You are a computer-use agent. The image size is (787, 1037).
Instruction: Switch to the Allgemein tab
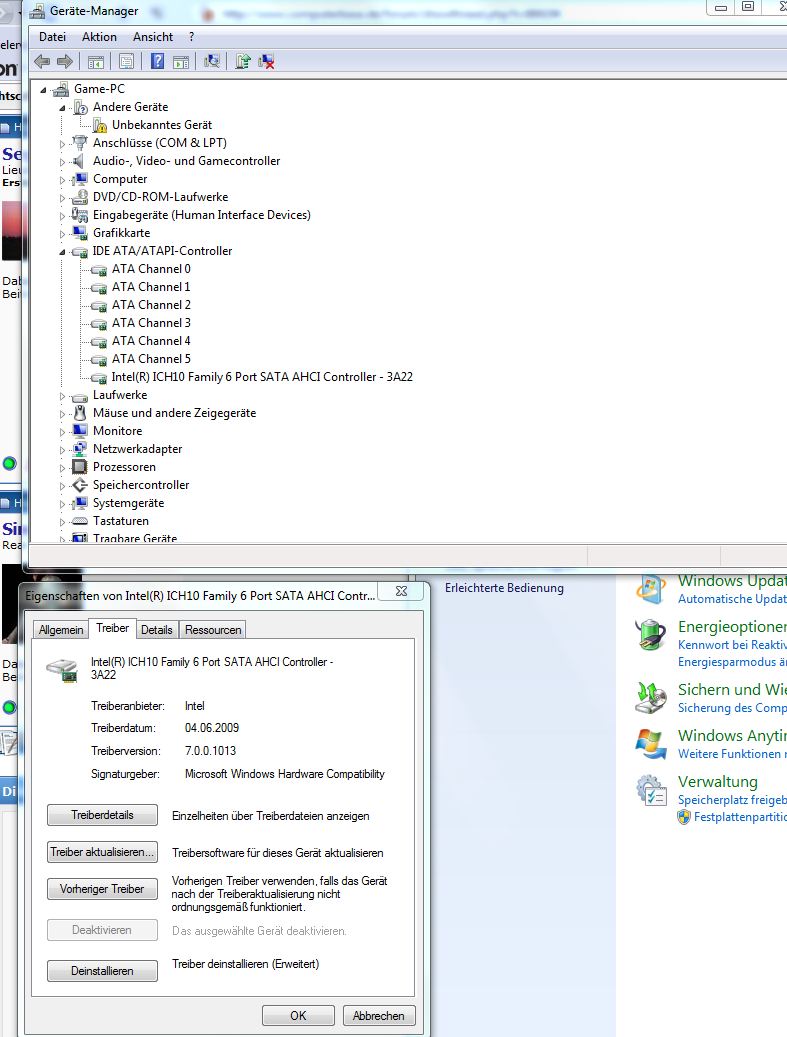61,630
